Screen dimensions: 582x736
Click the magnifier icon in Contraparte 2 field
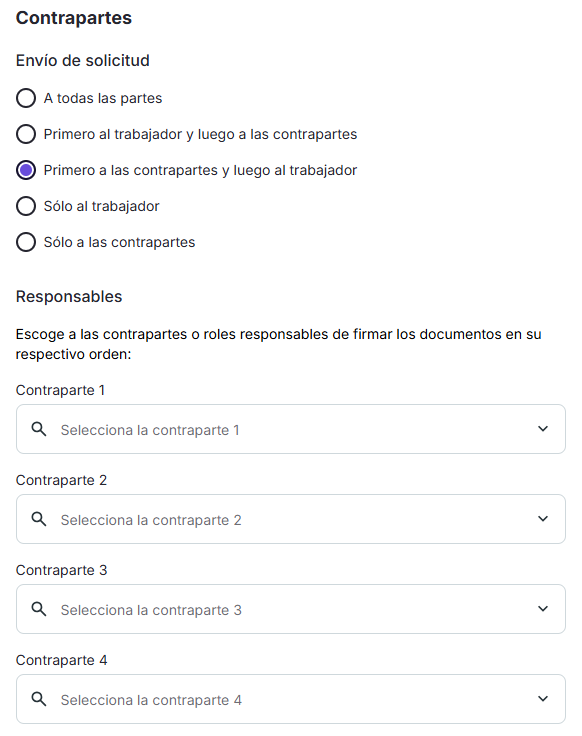tap(39, 519)
